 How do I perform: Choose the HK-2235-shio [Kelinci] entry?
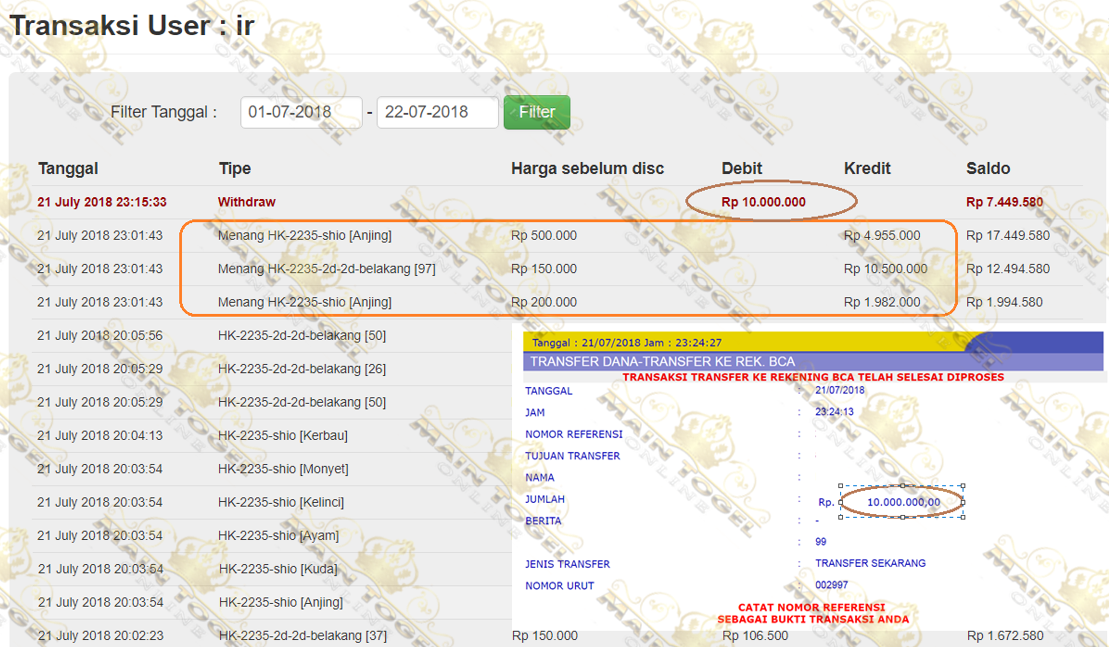[282, 502]
